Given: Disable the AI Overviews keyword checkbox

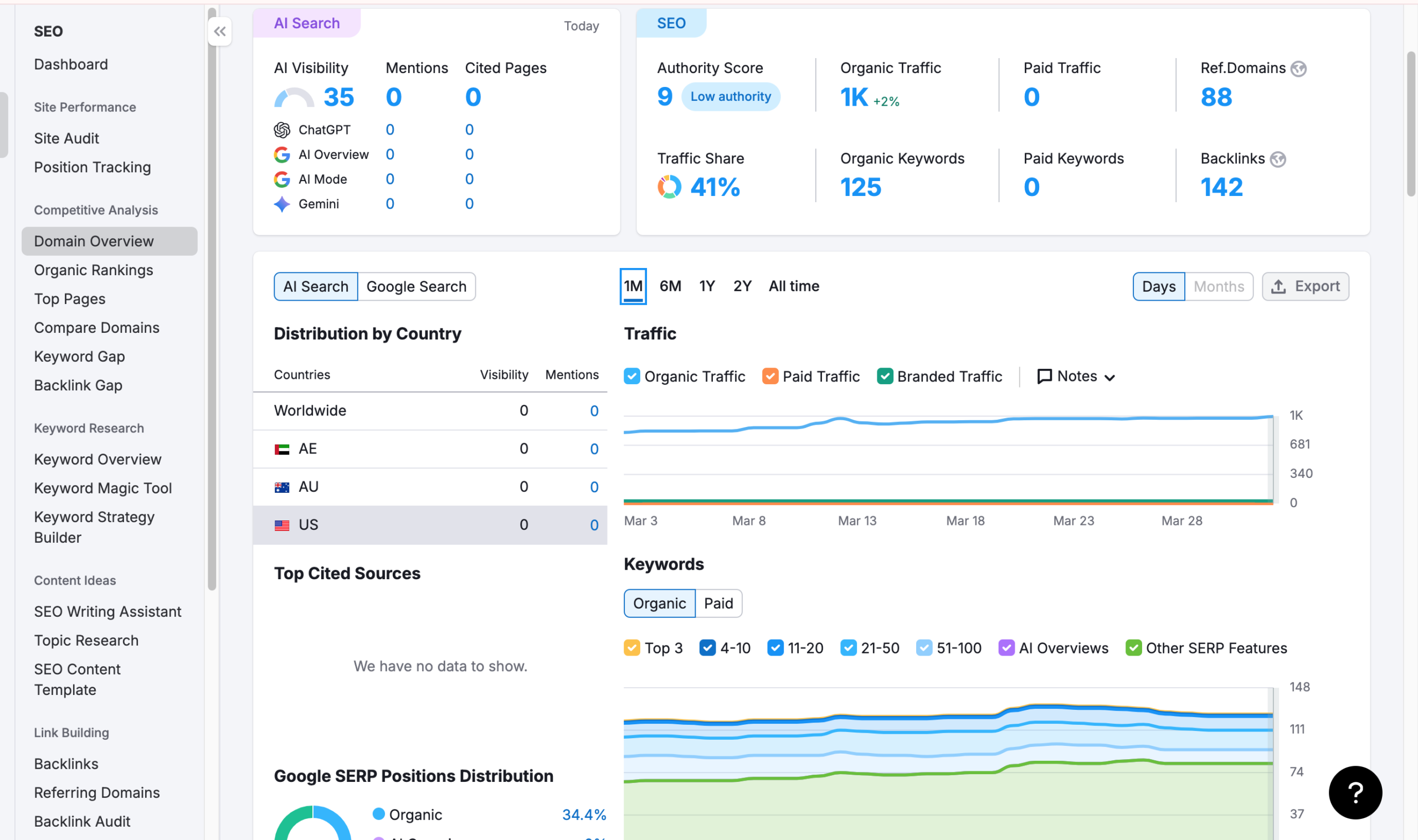Looking at the screenshot, I should (x=1006, y=647).
